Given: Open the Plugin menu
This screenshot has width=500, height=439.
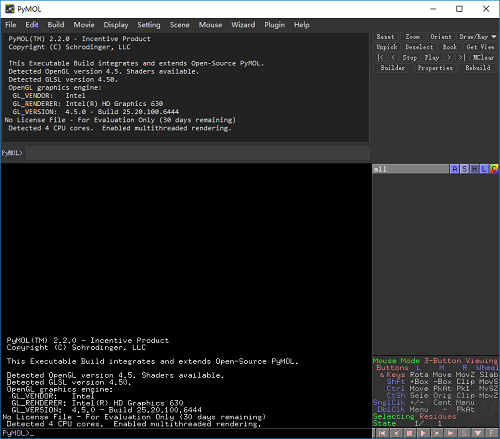Looking at the screenshot, I should tap(274, 25).
